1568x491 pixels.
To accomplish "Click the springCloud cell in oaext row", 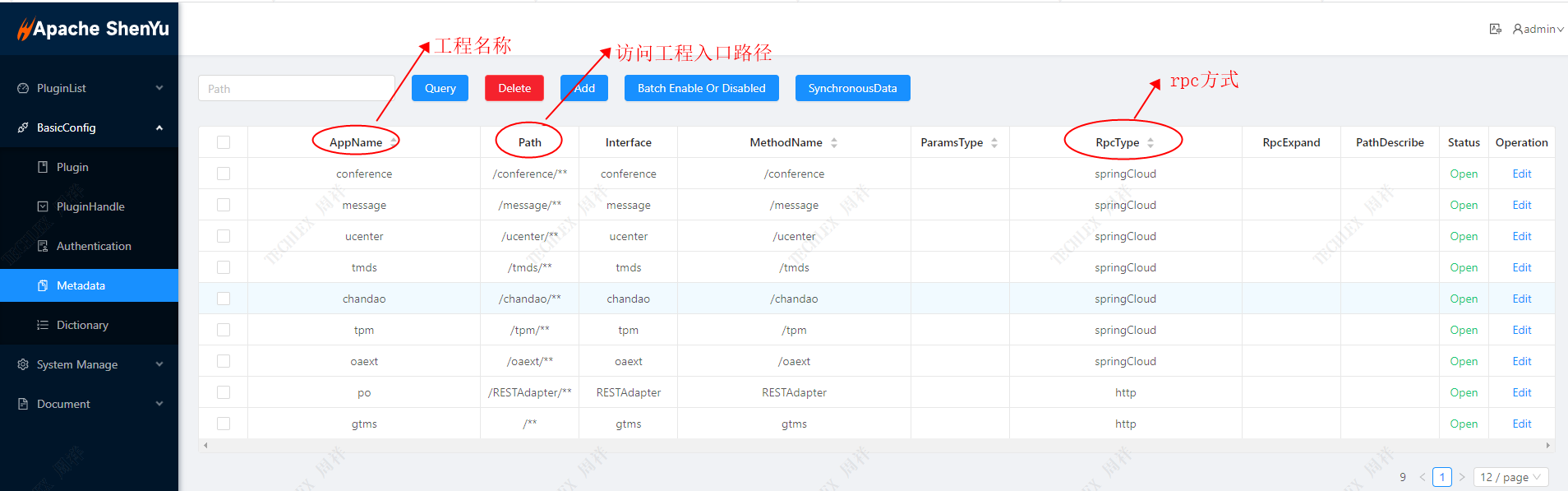I will point(1126,361).
